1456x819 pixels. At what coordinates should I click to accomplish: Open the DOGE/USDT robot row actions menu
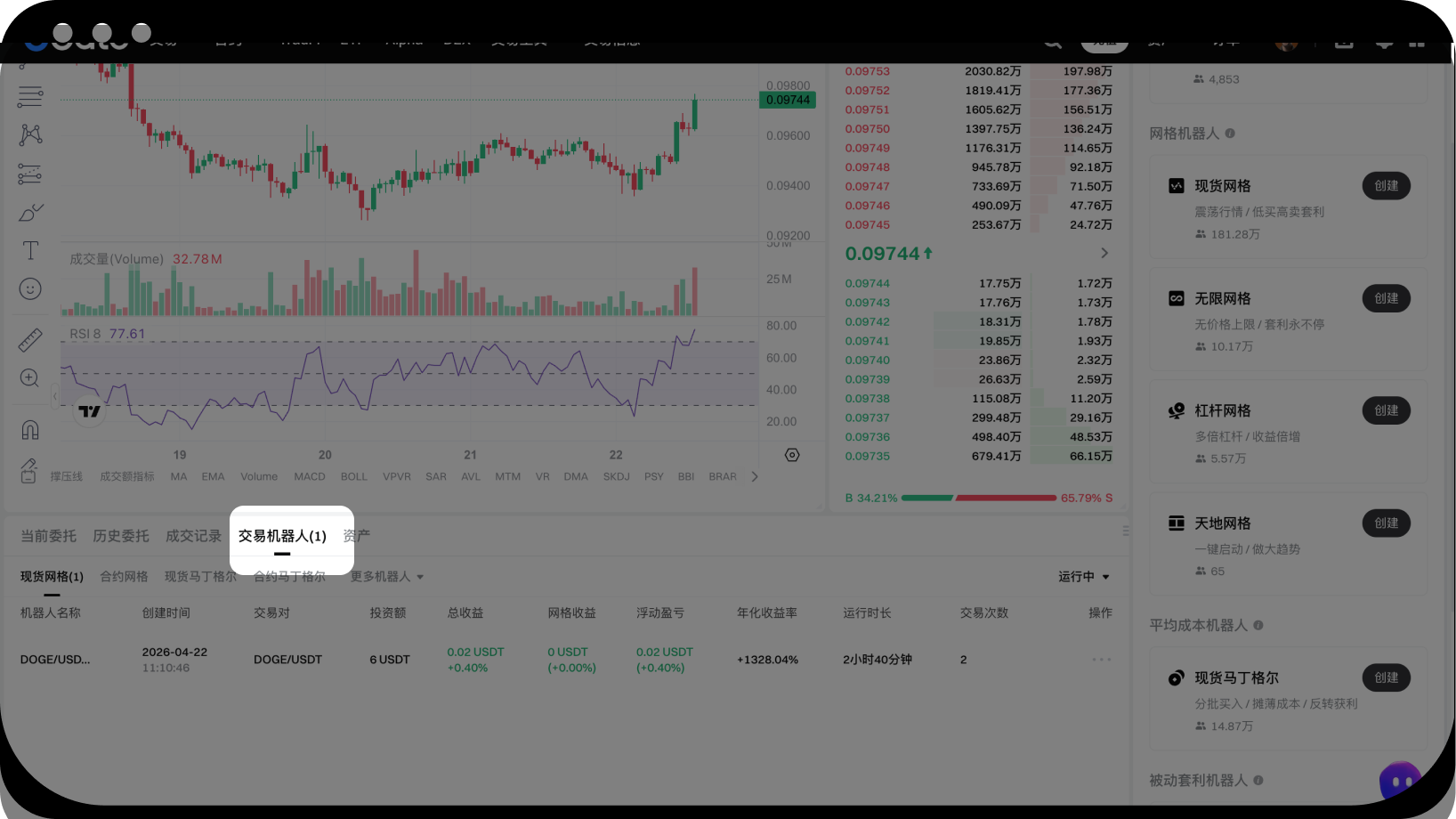click(x=1101, y=660)
